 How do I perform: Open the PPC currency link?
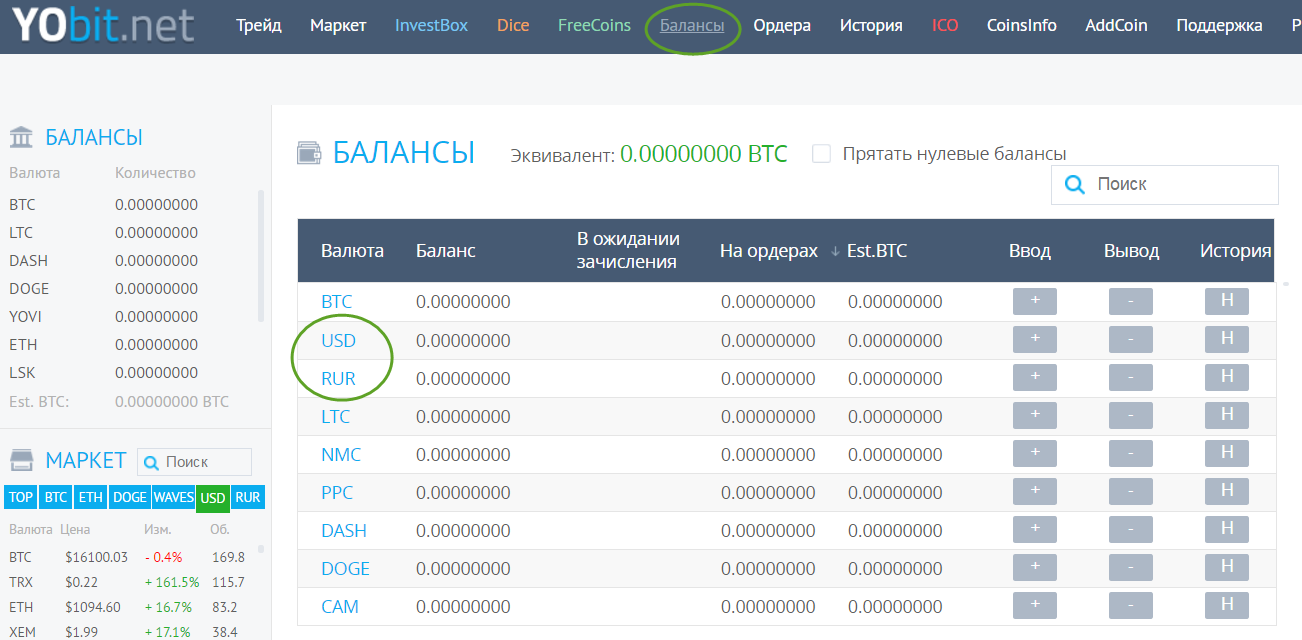click(x=337, y=492)
